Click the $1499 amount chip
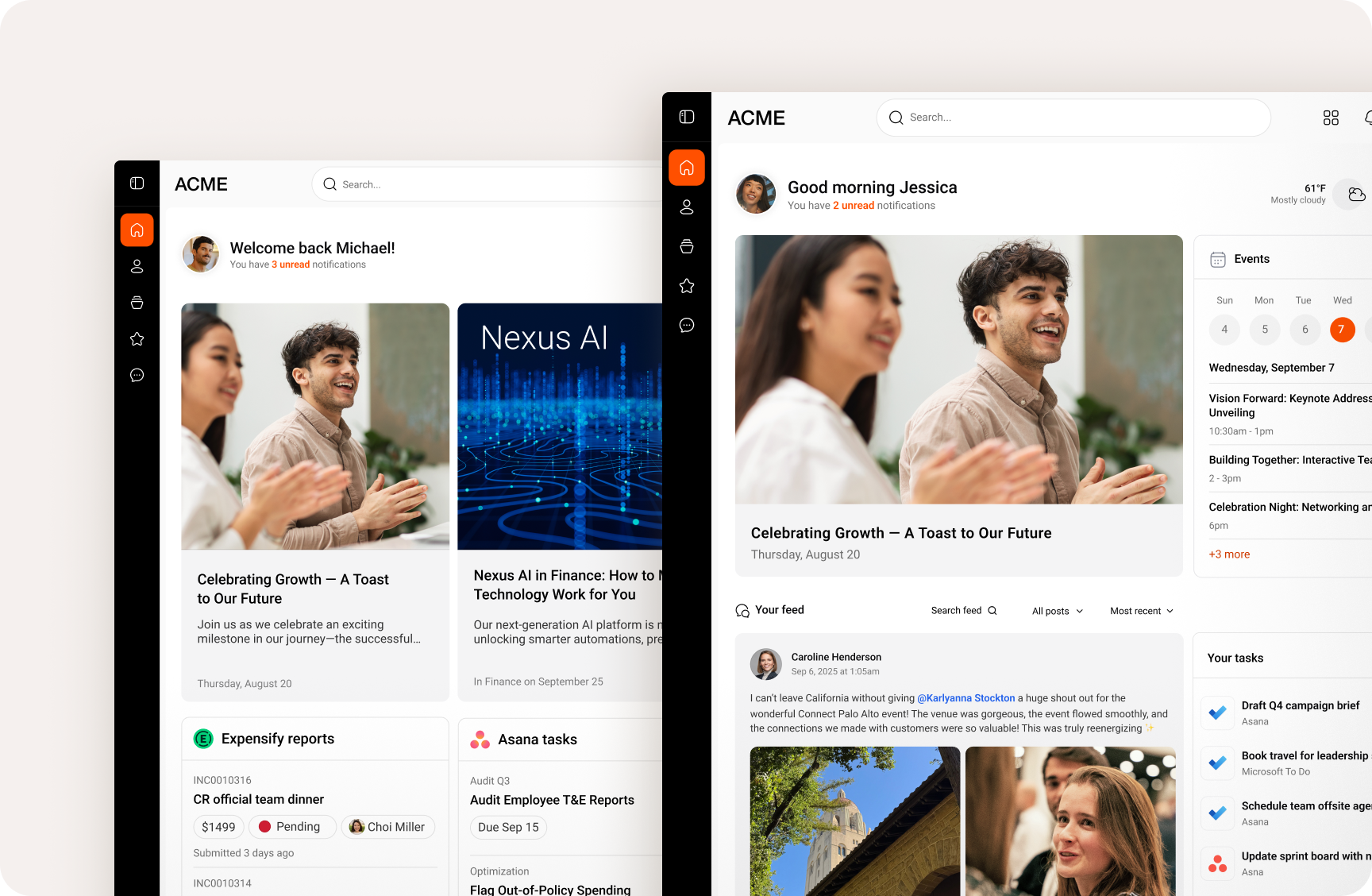Screen dimensions: 1372x896 pyautogui.click(x=218, y=827)
